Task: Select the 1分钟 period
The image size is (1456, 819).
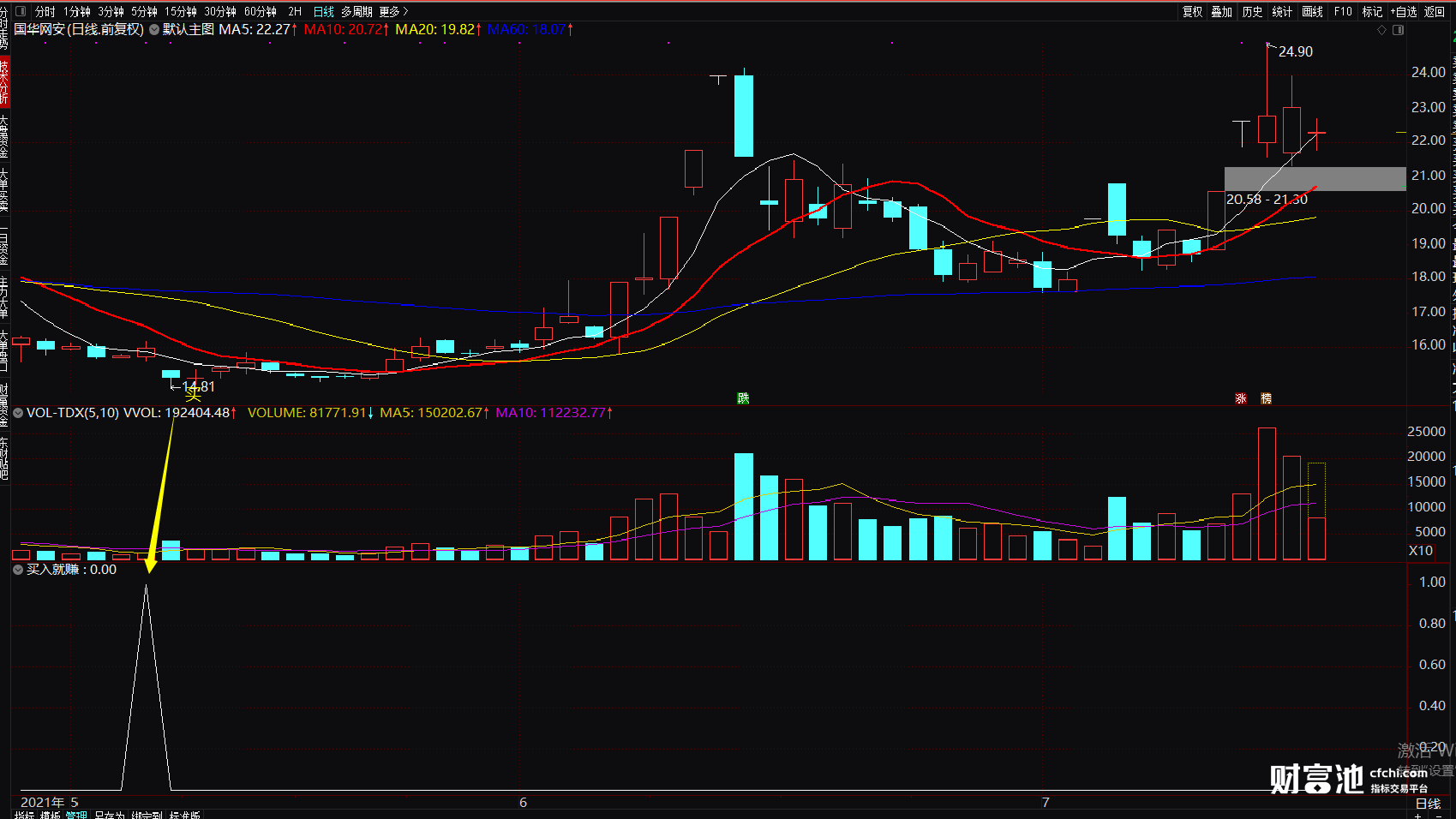Action: point(77,12)
